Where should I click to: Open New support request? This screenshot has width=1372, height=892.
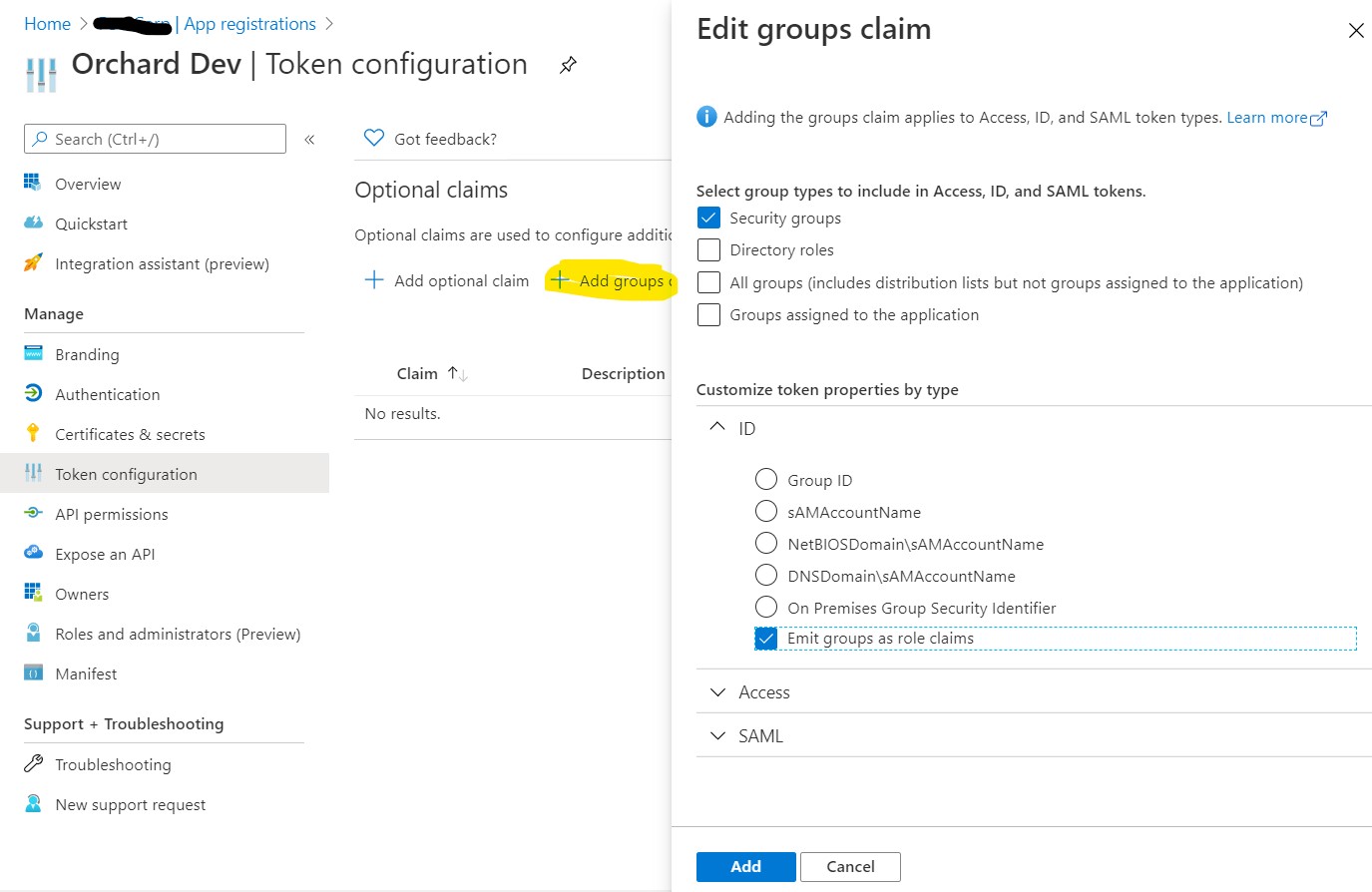point(131,804)
